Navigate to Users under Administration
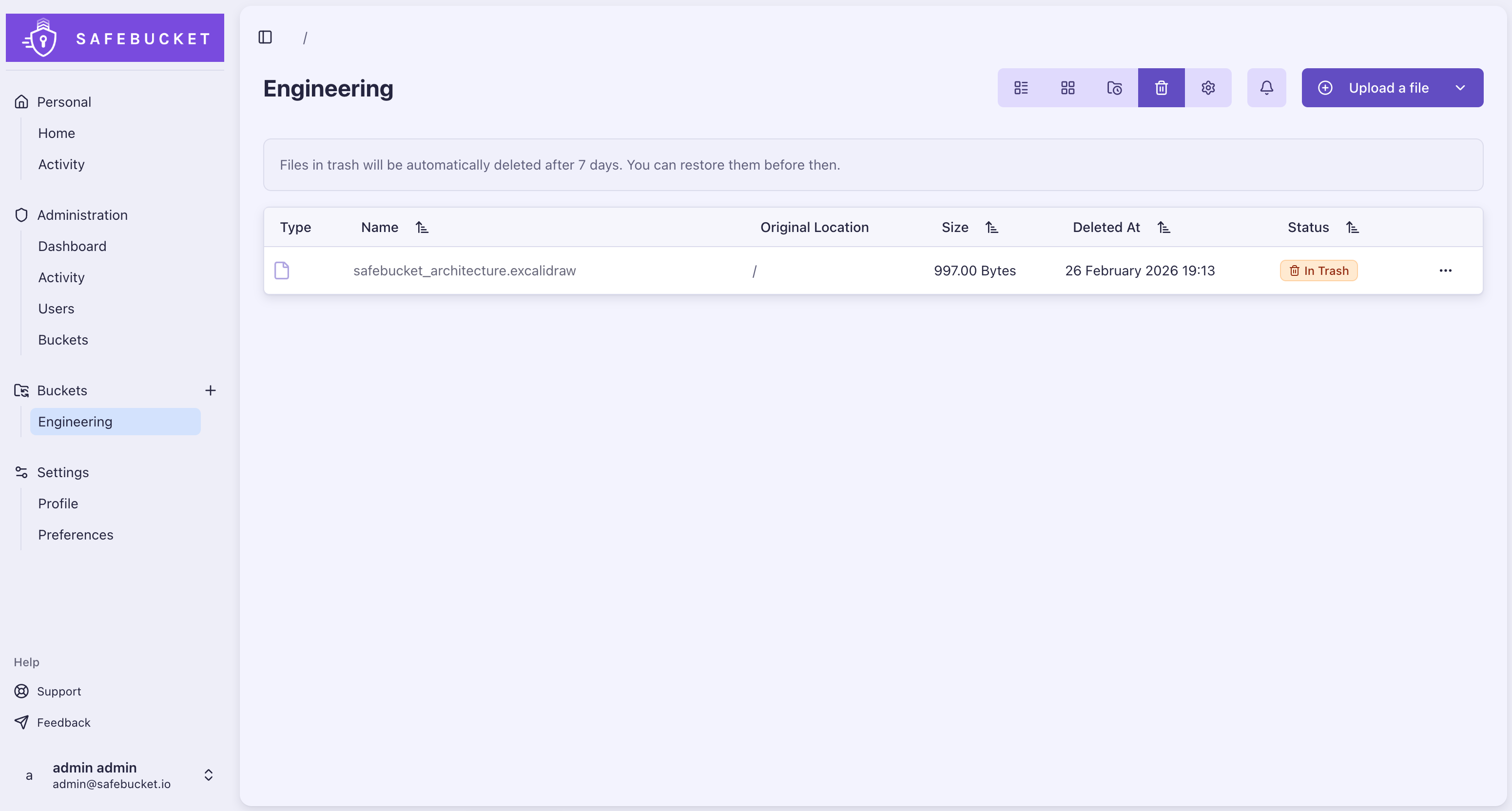Viewport: 1512px width, 811px height. coord(56,308)
